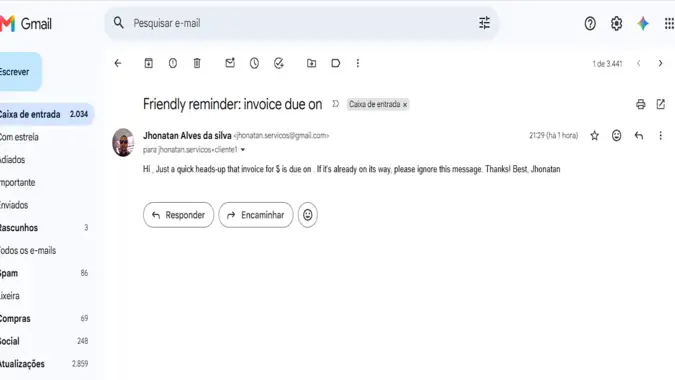Open the labels icon in toolbar

(335, 63)
